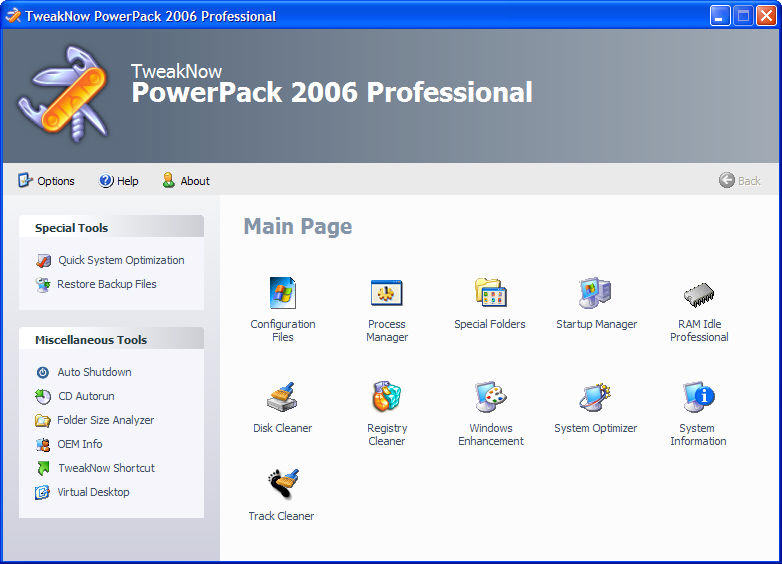Open the RAM Idle Professional chip icon
782x564 pixels.
(699, 295)
